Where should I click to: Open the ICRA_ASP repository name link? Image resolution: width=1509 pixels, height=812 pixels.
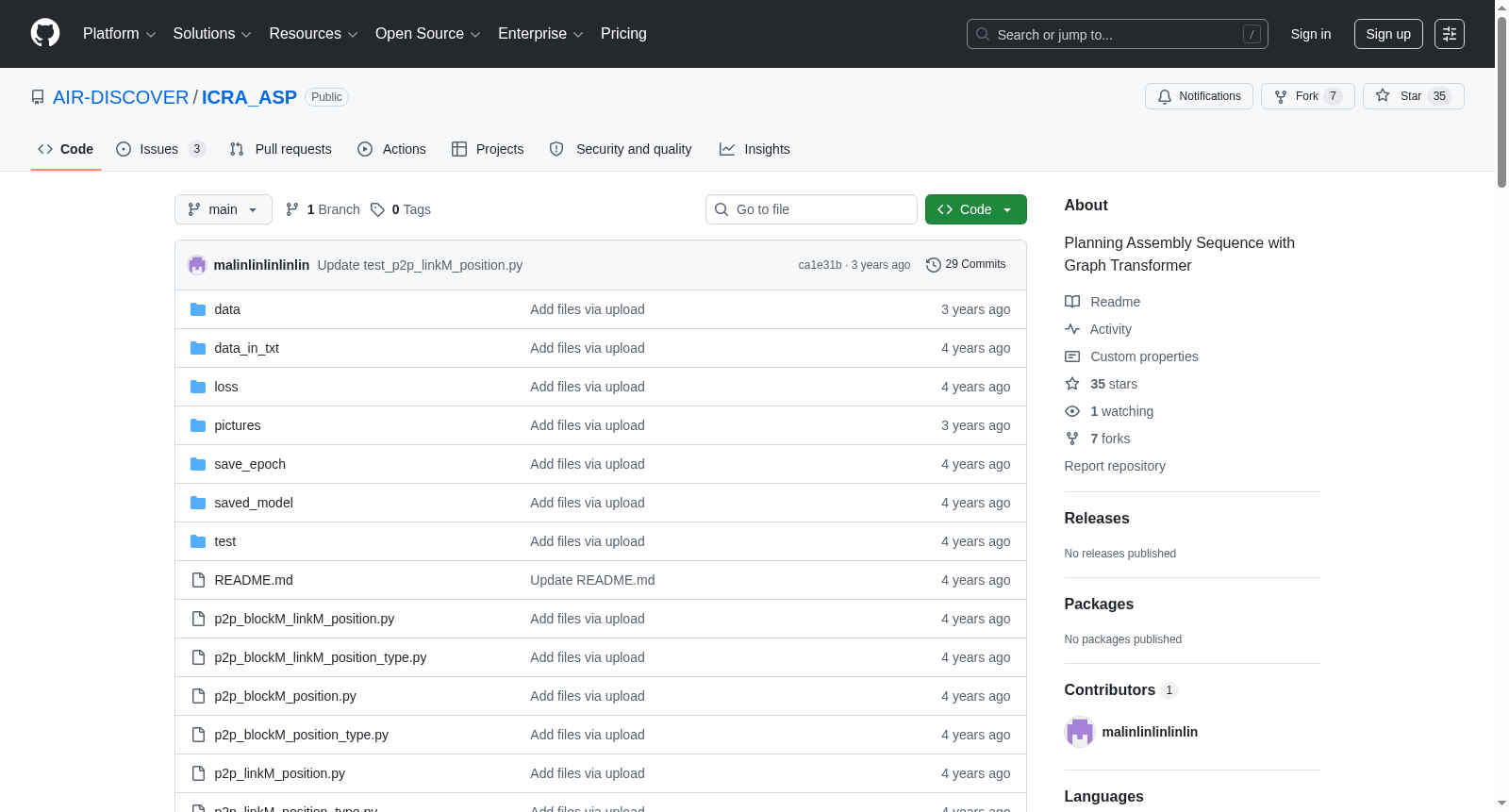(x=249, y=97)
